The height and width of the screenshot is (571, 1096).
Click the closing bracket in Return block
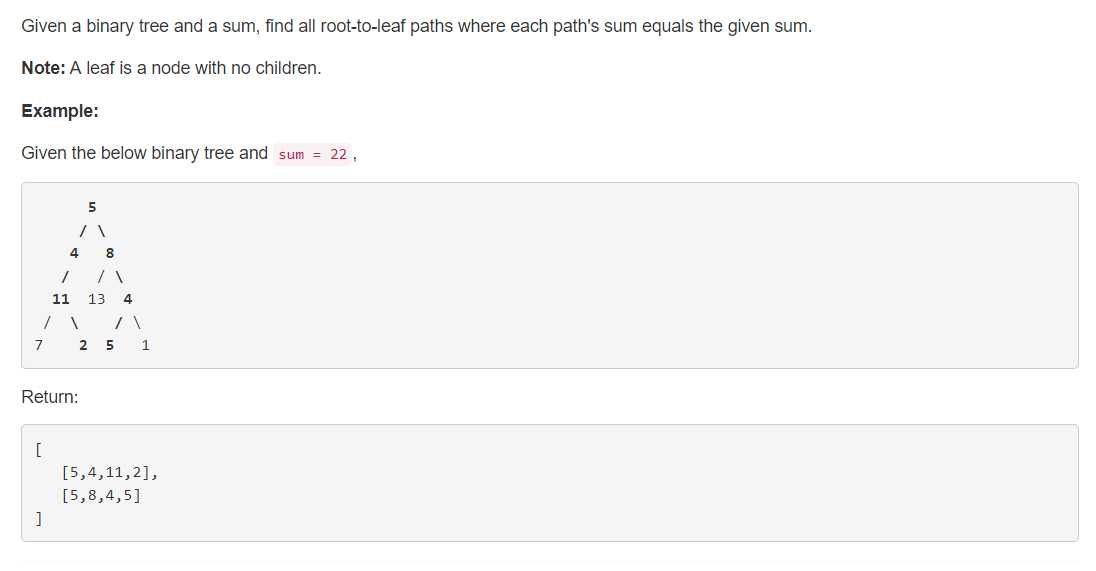pyautogui.click(x=38, y=519)
